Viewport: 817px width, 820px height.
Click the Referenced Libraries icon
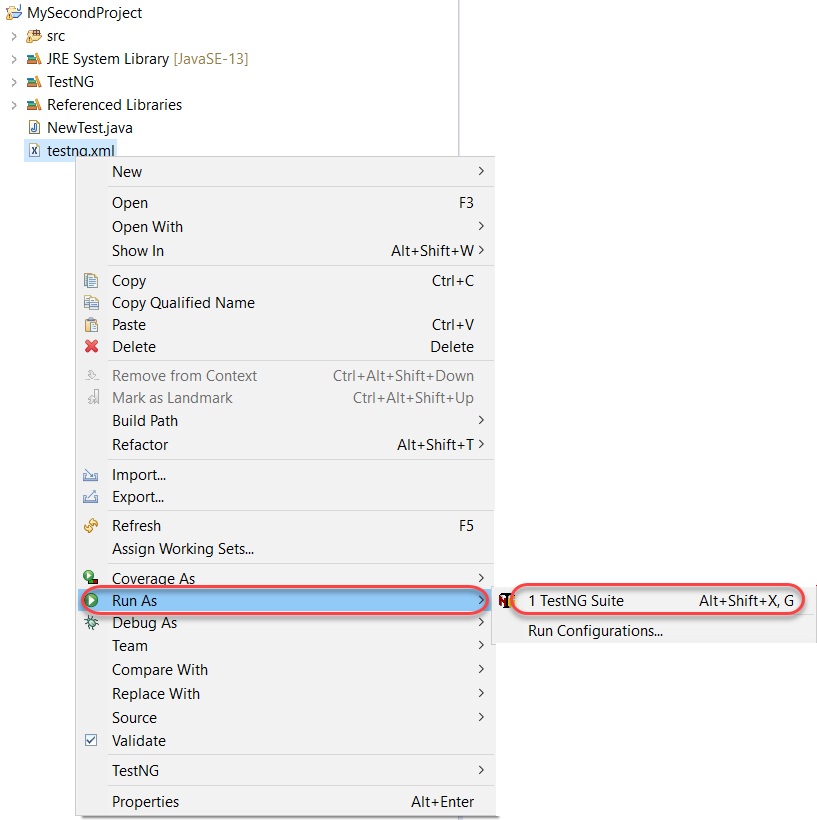coord(34,105)
